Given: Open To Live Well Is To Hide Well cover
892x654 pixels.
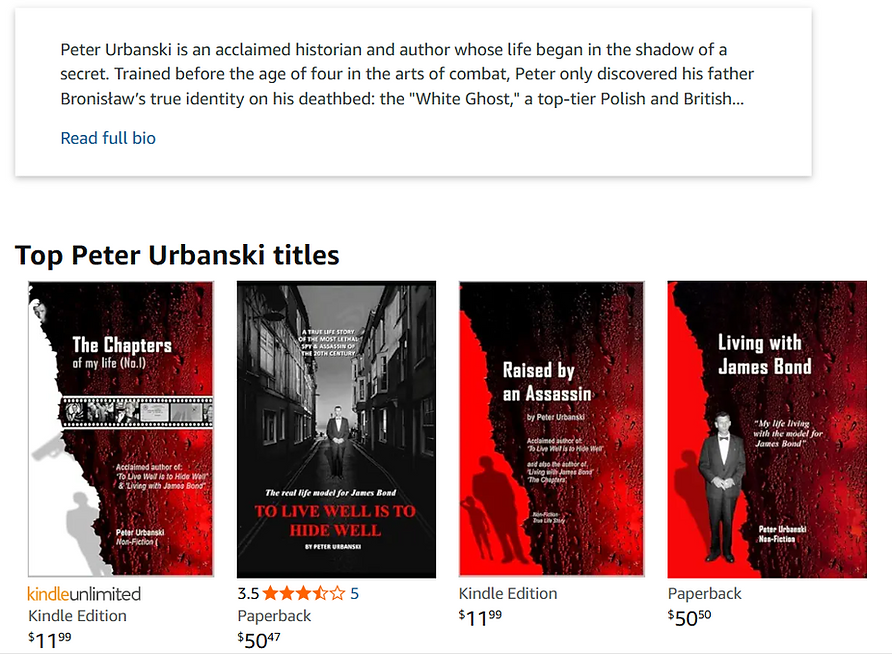Looking at the screenshot, I should pyautogui.click(x=336, y=429).
